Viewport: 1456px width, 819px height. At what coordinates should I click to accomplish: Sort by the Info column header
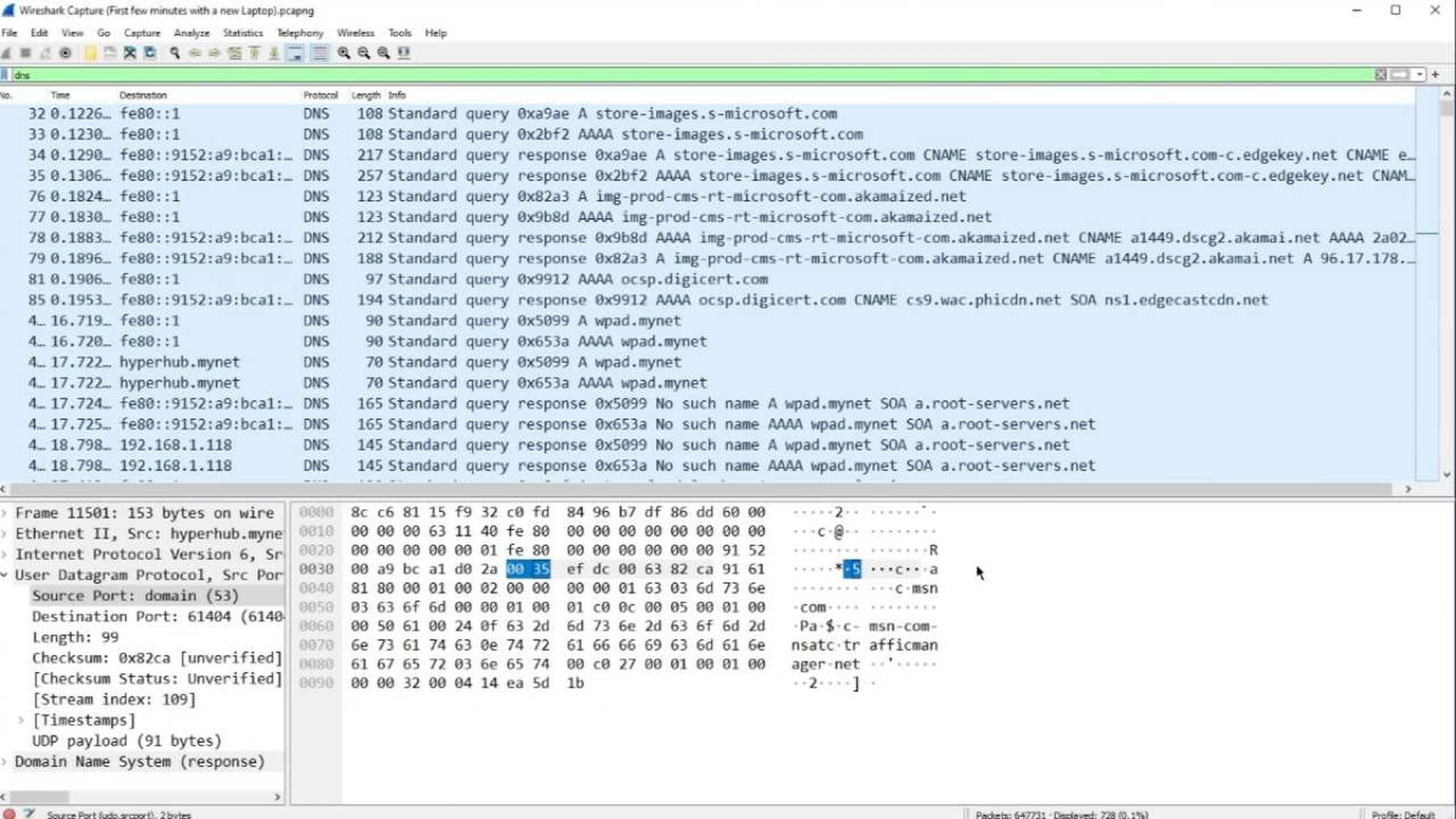coord(397,95)
